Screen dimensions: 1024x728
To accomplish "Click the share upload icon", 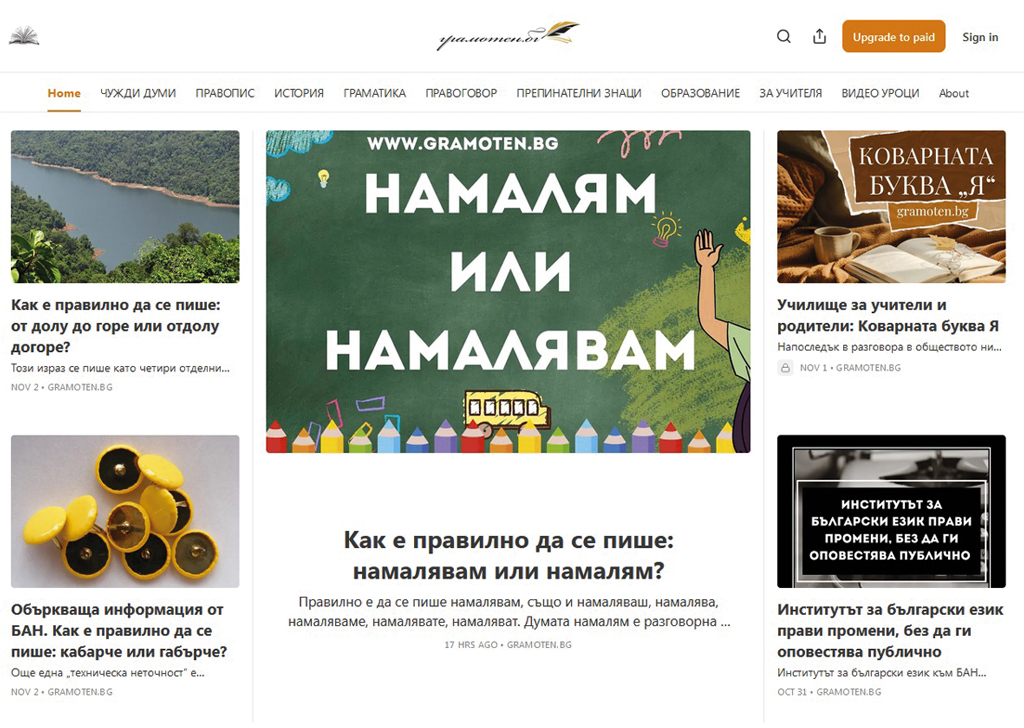I will 820,37.
